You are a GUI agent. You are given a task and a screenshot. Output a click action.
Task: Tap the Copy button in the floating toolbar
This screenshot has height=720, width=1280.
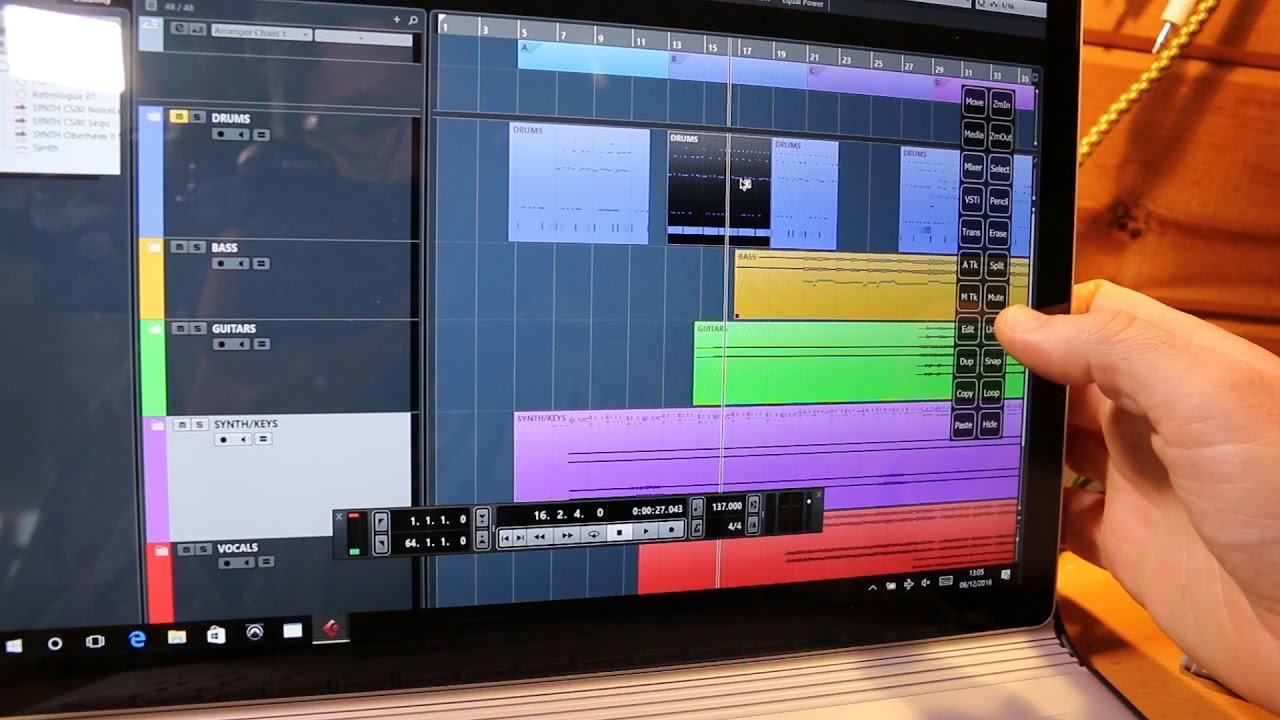965,393
